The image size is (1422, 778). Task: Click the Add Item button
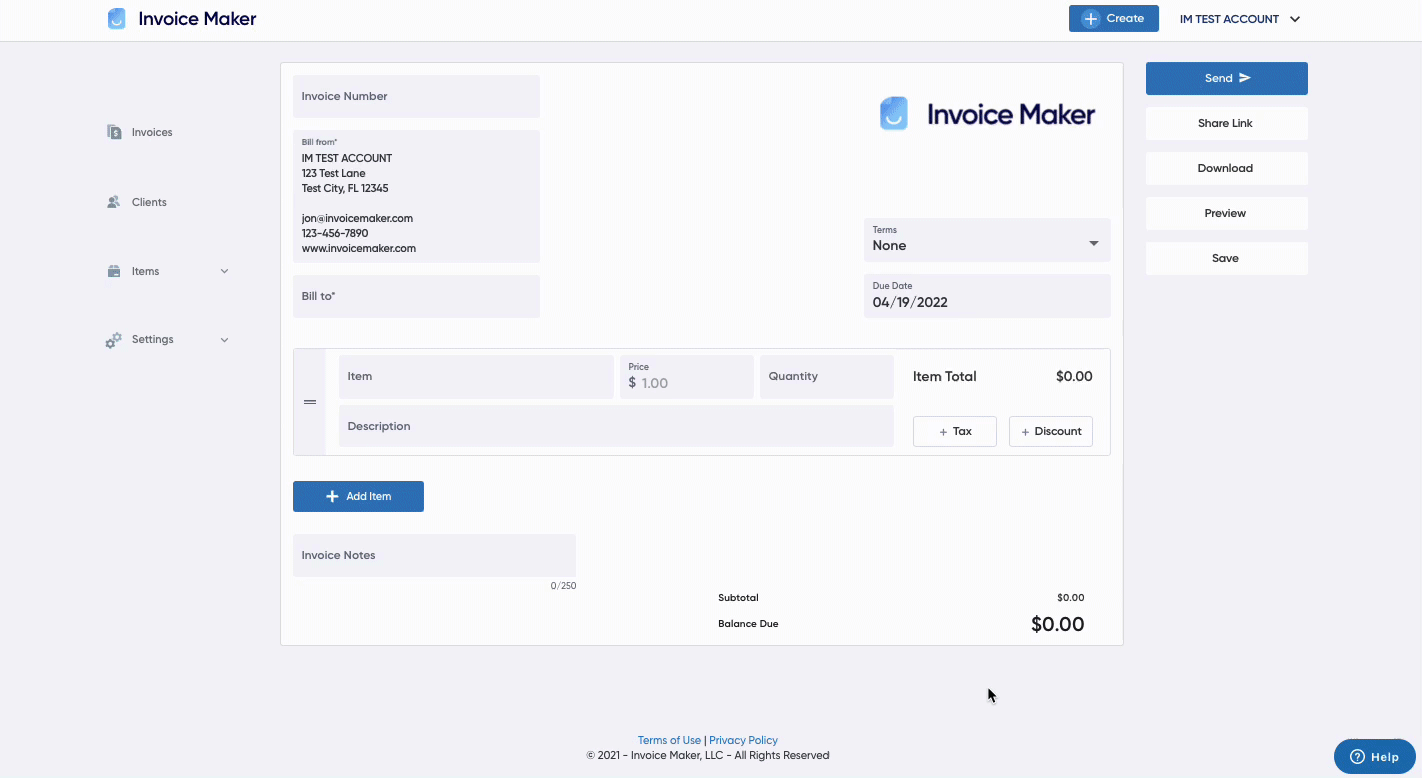coord(358,496)
